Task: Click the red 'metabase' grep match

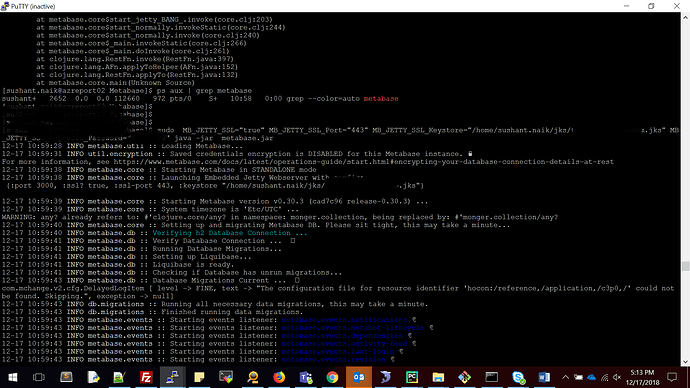Action: coord(381,99)
